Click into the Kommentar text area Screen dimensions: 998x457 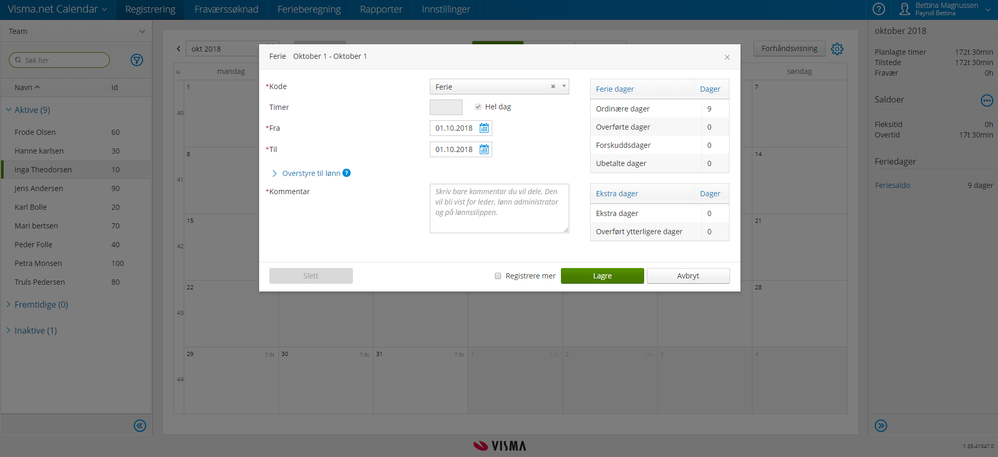coord(500,209)
